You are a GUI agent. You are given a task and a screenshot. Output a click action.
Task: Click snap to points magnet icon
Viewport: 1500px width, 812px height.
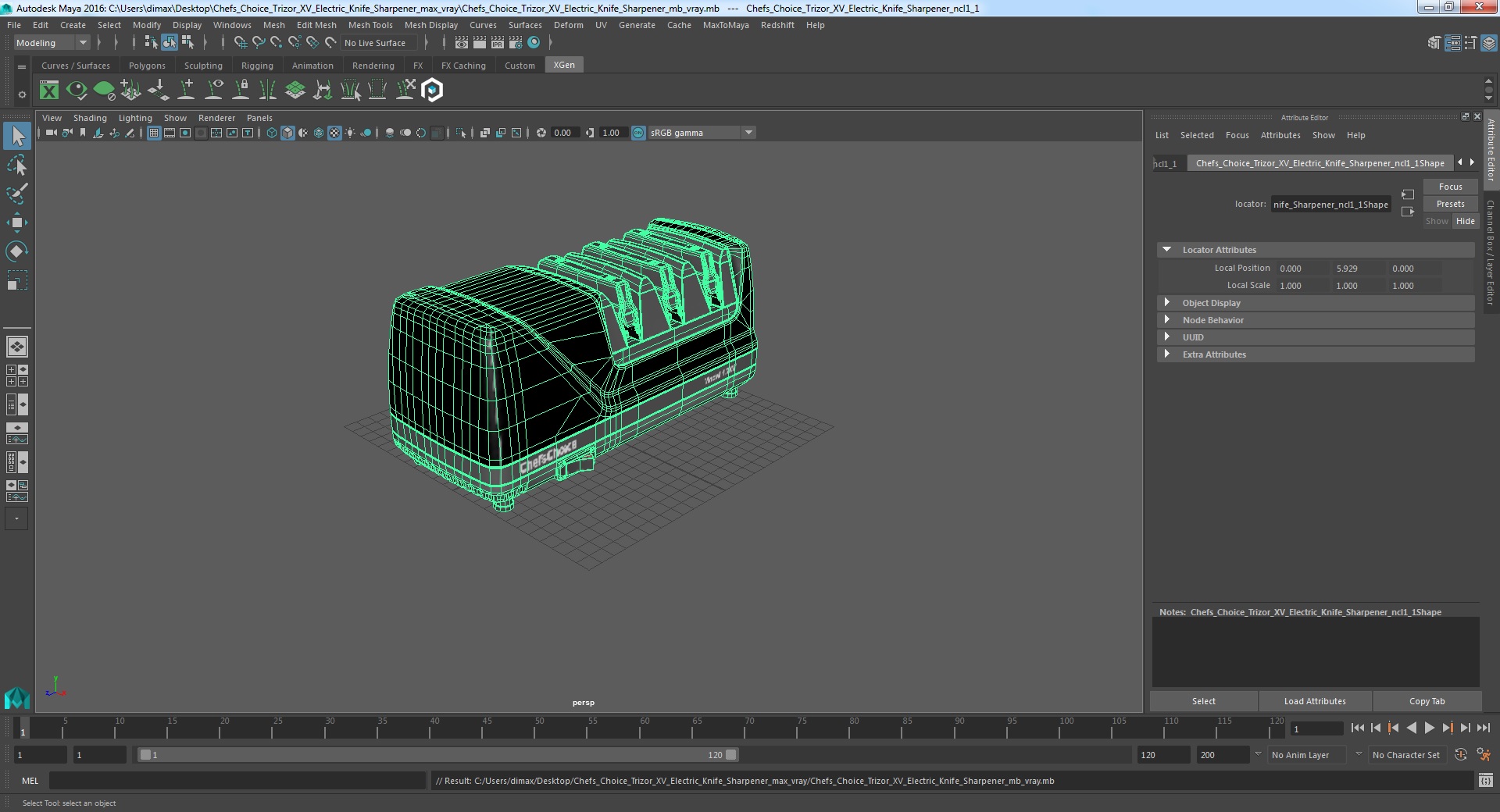click(276, 43)
